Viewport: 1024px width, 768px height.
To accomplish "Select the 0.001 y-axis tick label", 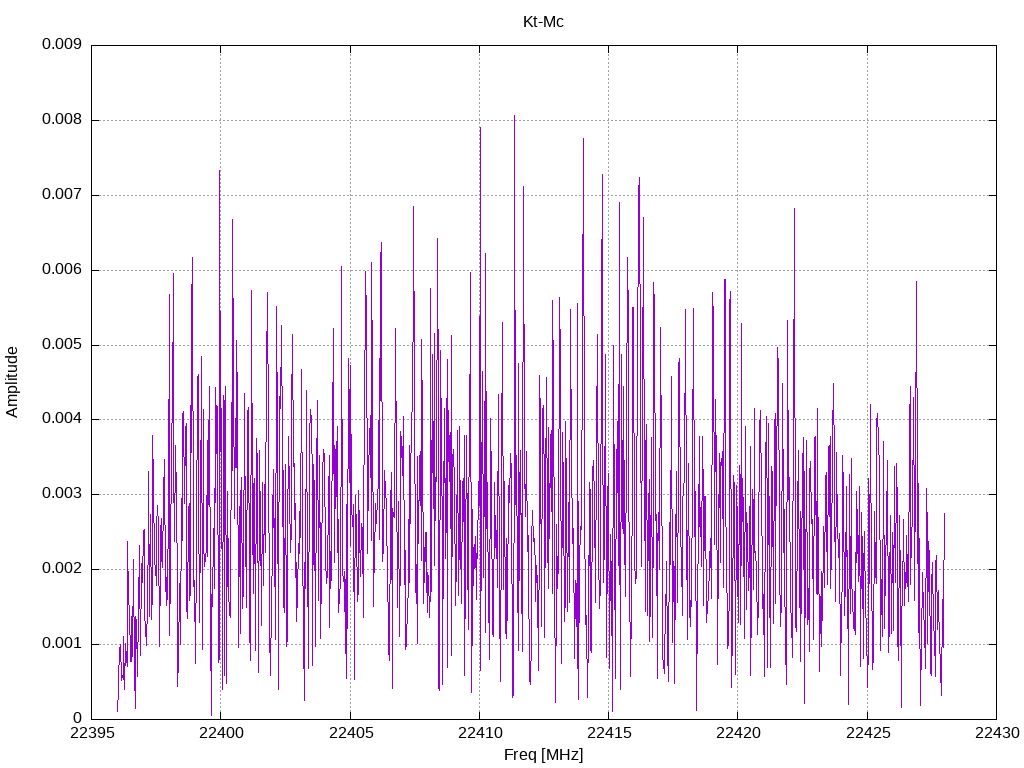I will click(x=62, y=643).
